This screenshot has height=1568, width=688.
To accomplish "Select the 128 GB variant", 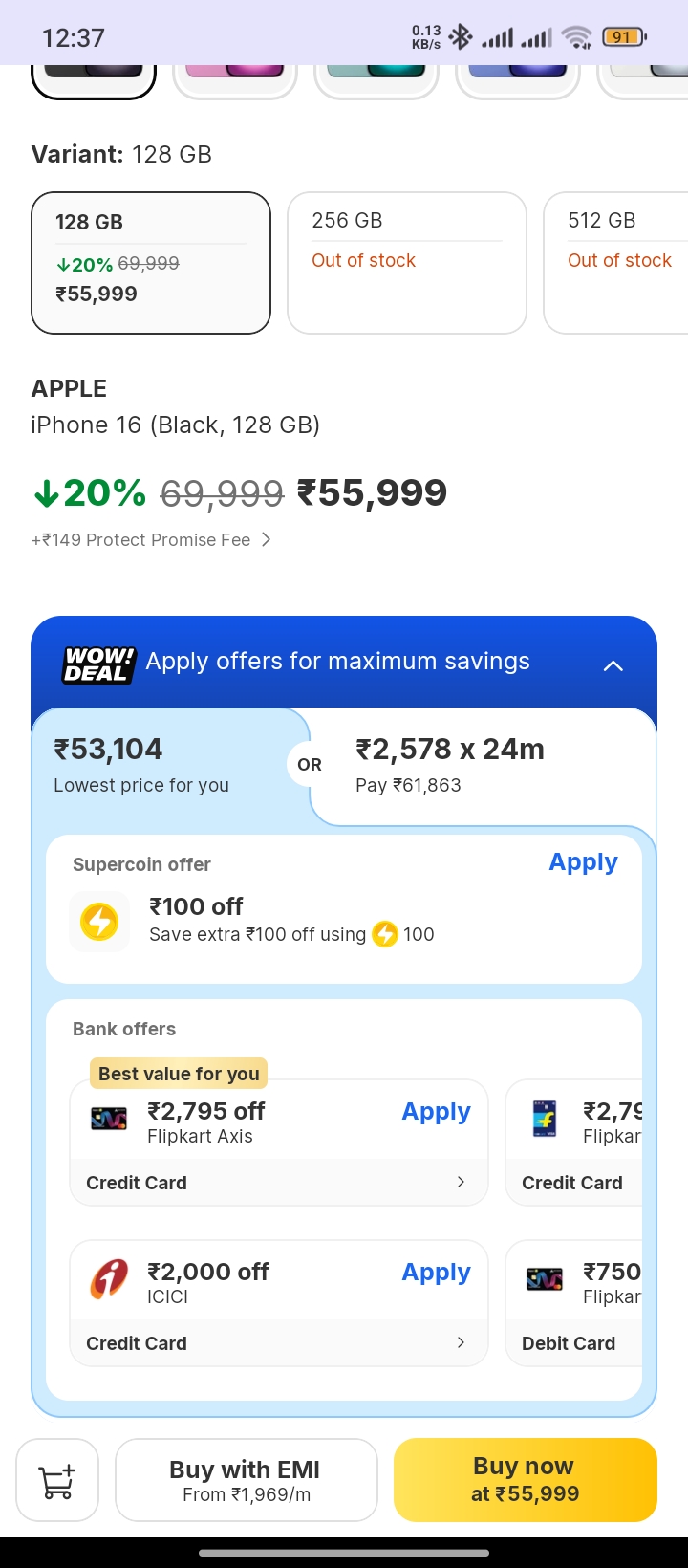I will coord(151,263).
